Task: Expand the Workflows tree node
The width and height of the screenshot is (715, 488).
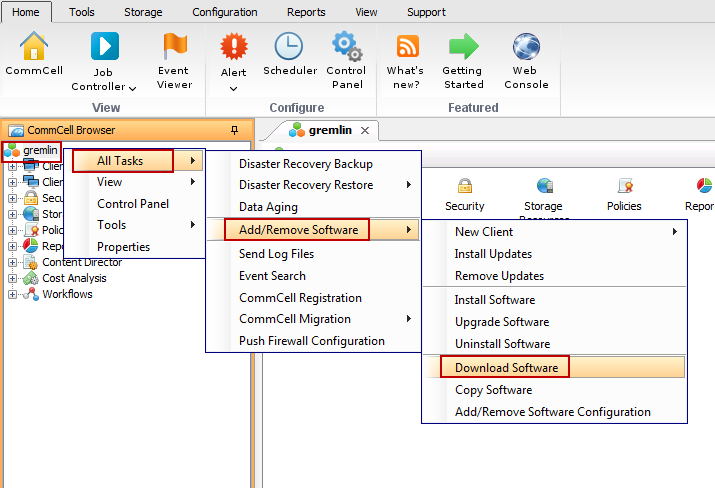Action: [13, 294]
